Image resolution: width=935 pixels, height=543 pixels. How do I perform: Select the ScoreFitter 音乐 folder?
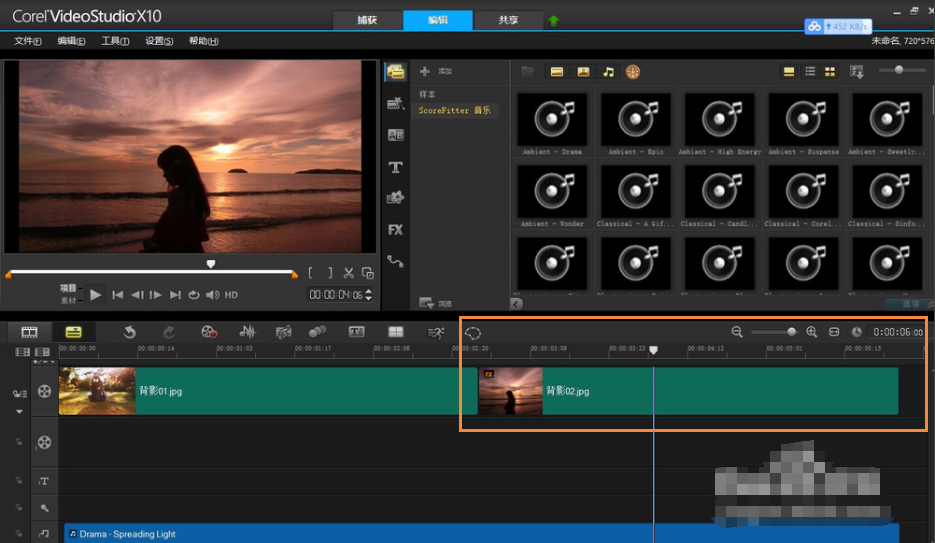click(454, 110)
